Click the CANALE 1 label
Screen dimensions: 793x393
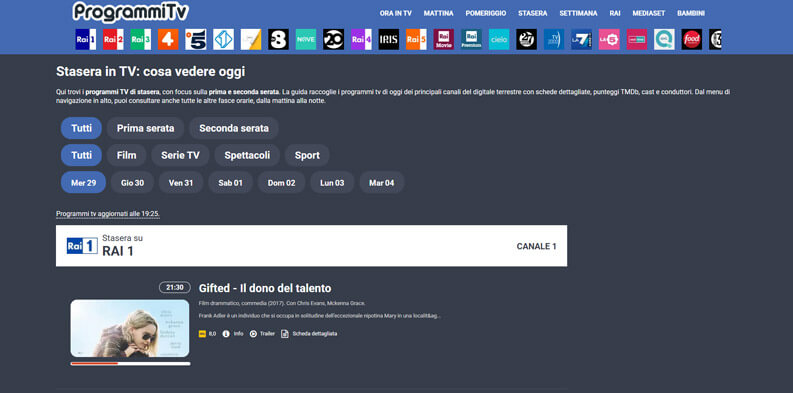point(537,246)
